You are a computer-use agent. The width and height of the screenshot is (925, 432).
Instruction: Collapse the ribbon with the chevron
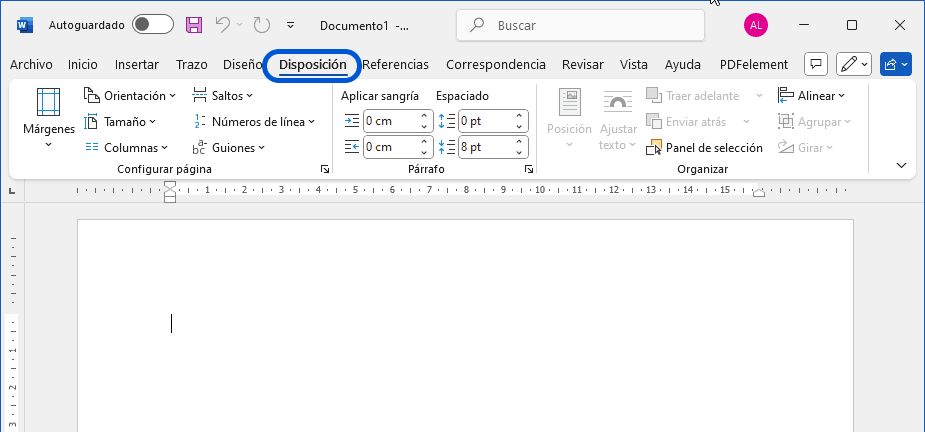tap(901, 165)
